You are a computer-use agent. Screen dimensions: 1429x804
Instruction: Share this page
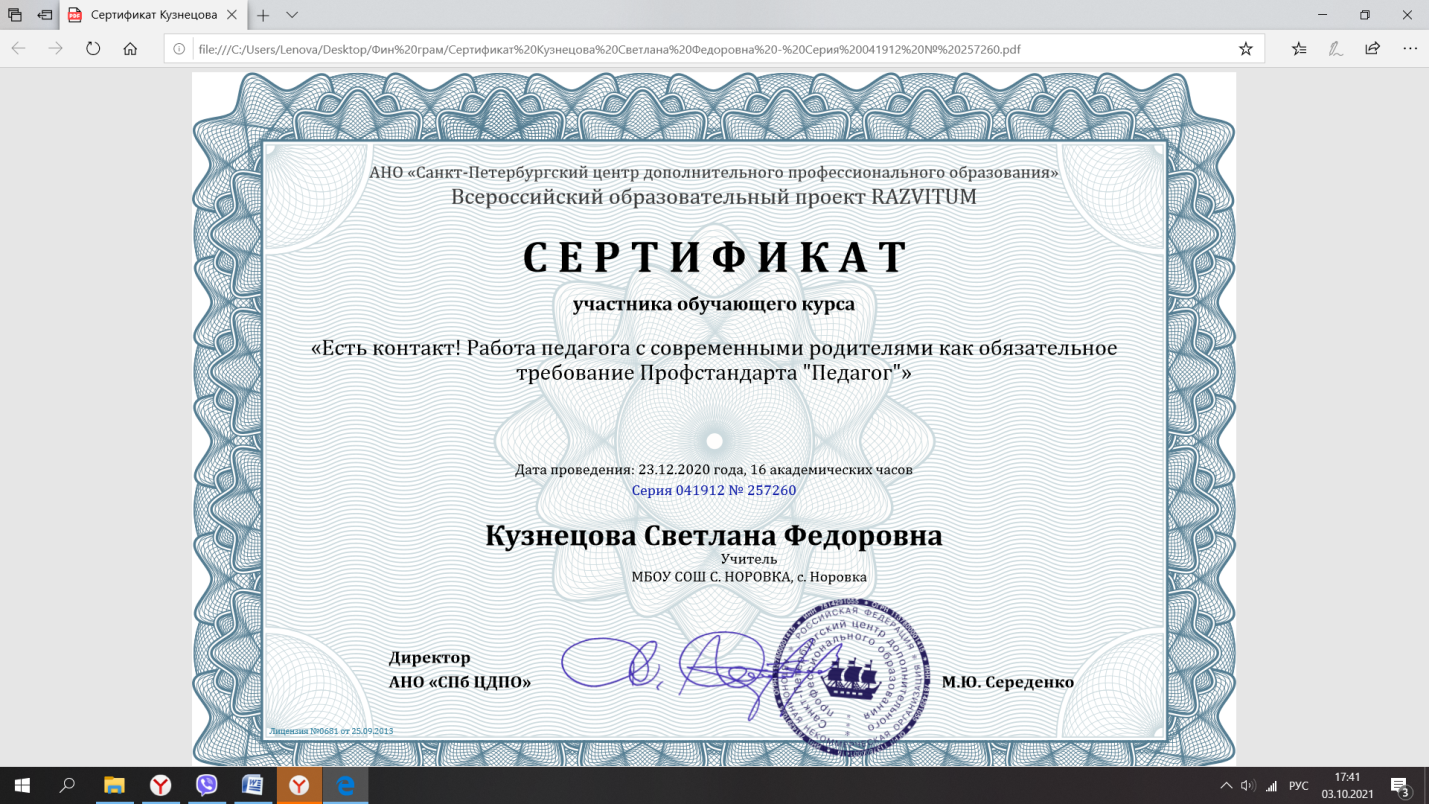[x=1372, y=48]
